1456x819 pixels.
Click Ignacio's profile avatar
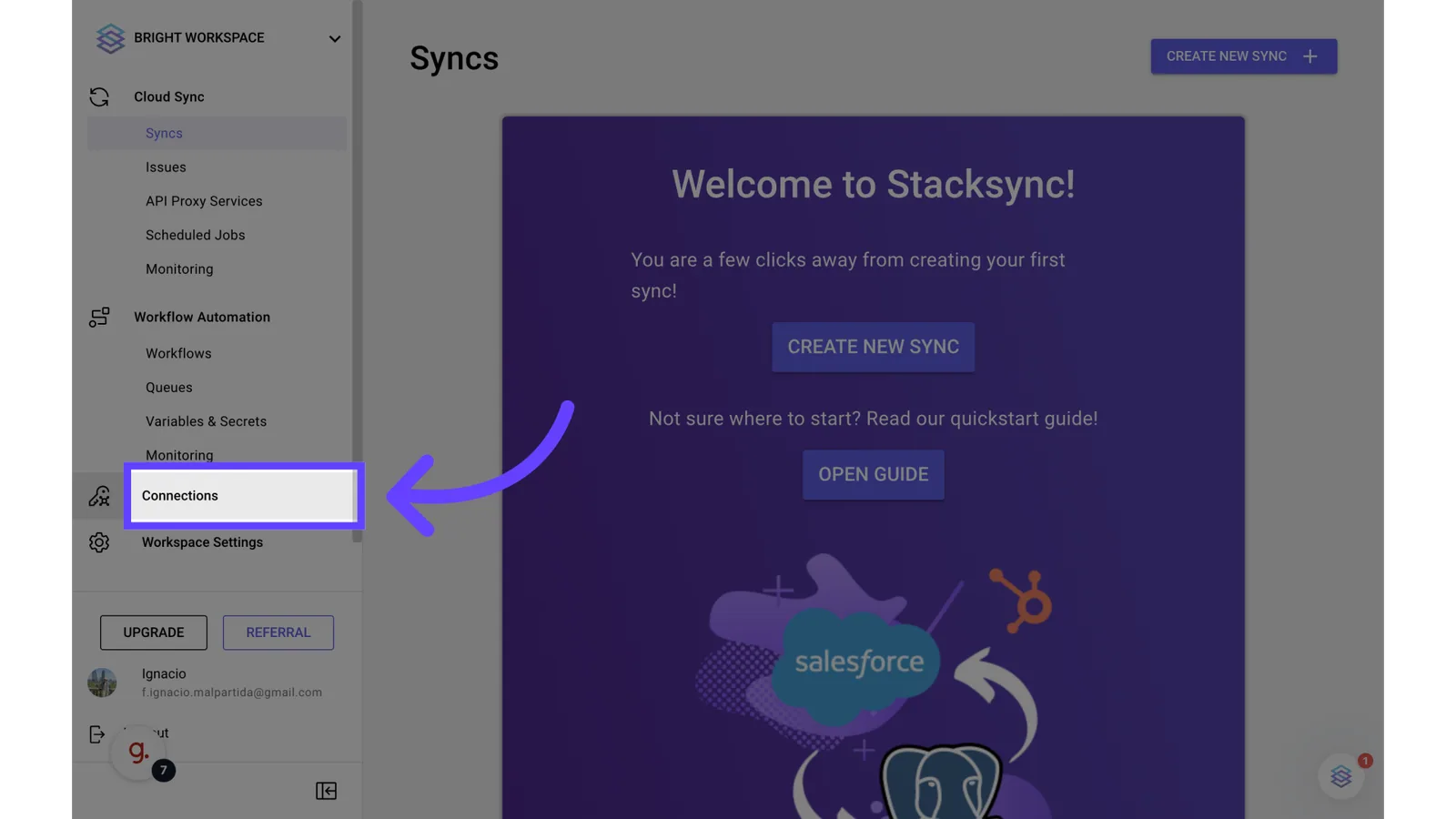click(x=102, y=682)
